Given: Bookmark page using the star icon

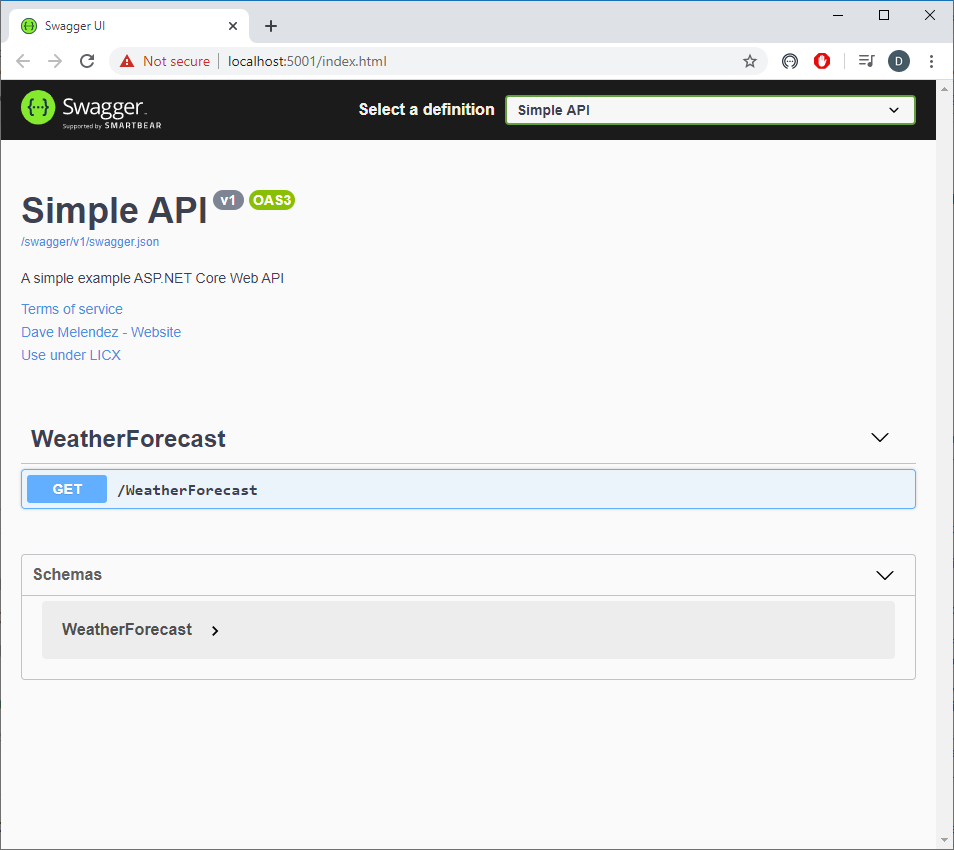Looking at the screenshot, I should (x=750, y=61).
